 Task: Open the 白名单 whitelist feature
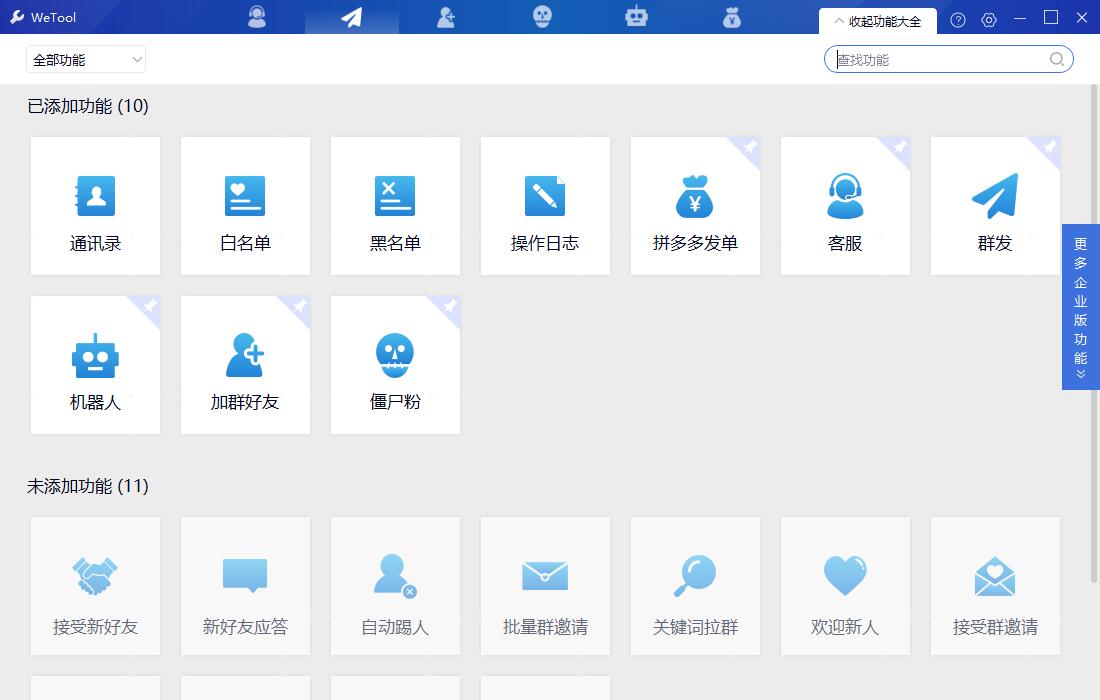pos(245,206)
